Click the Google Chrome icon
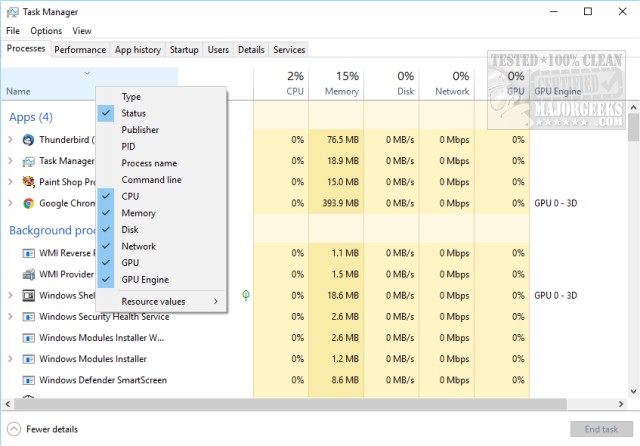 [x=27, y=203]
